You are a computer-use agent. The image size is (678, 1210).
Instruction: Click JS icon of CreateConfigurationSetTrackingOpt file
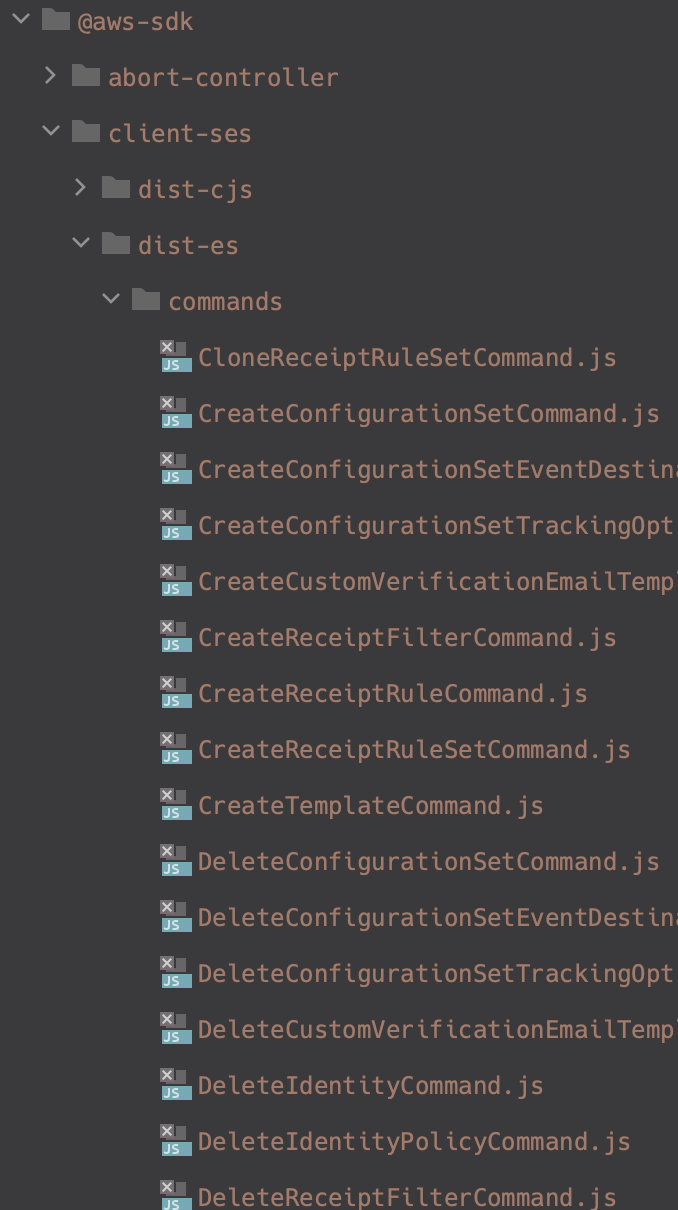click(x=175, y=525)
